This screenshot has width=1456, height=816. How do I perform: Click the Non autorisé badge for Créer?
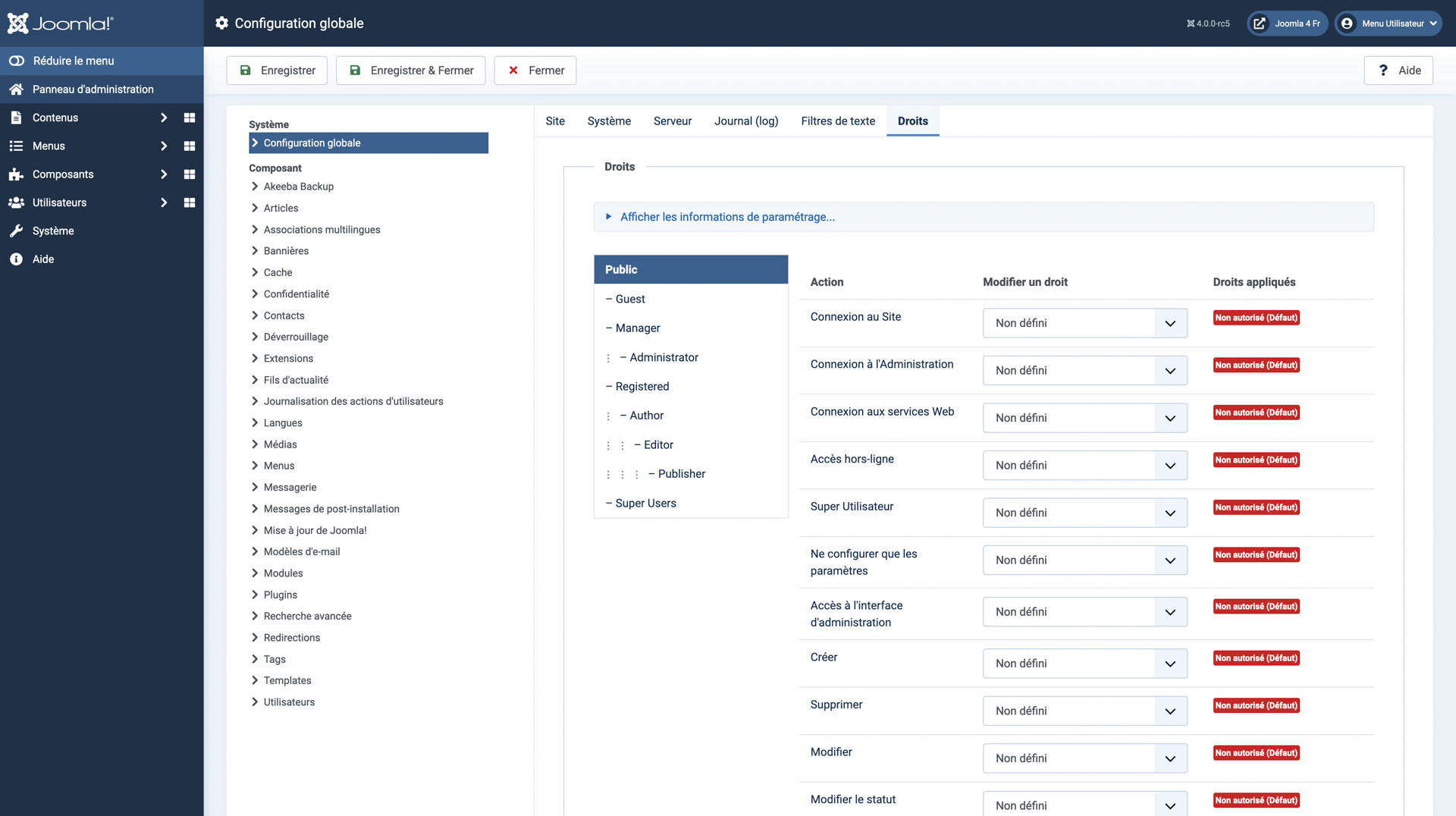pyautogui.click(x=1256, y=658)
